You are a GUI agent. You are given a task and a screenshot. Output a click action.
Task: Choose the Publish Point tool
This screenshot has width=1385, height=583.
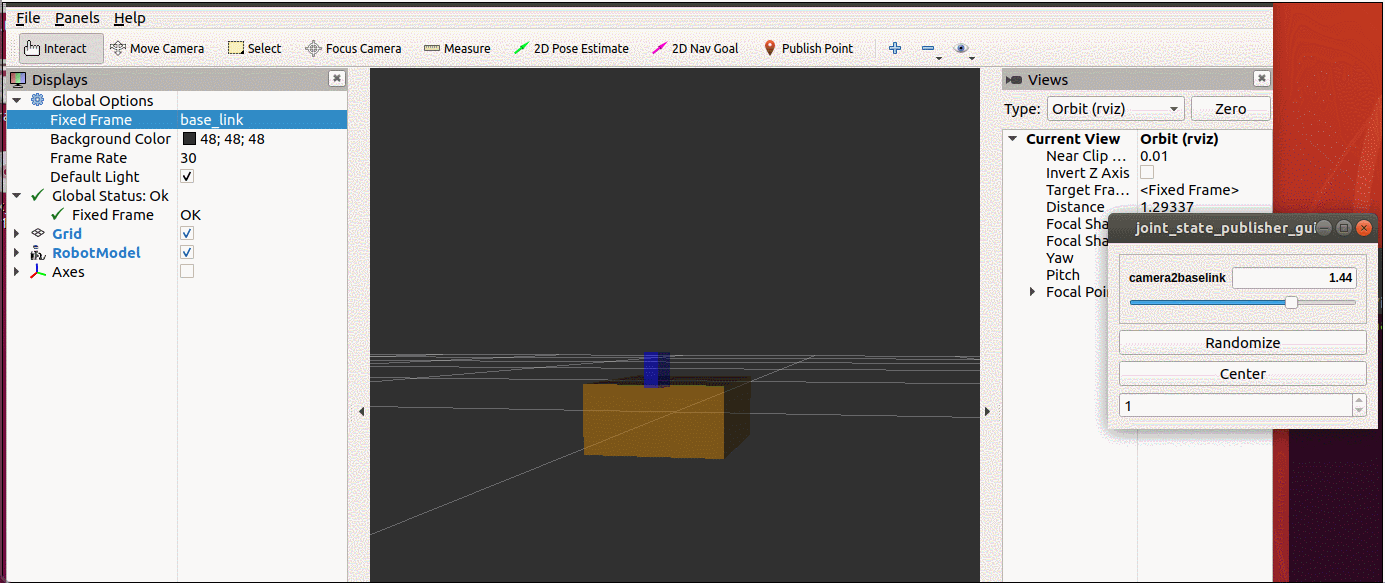pyautogui.click(x=808, y=48)
